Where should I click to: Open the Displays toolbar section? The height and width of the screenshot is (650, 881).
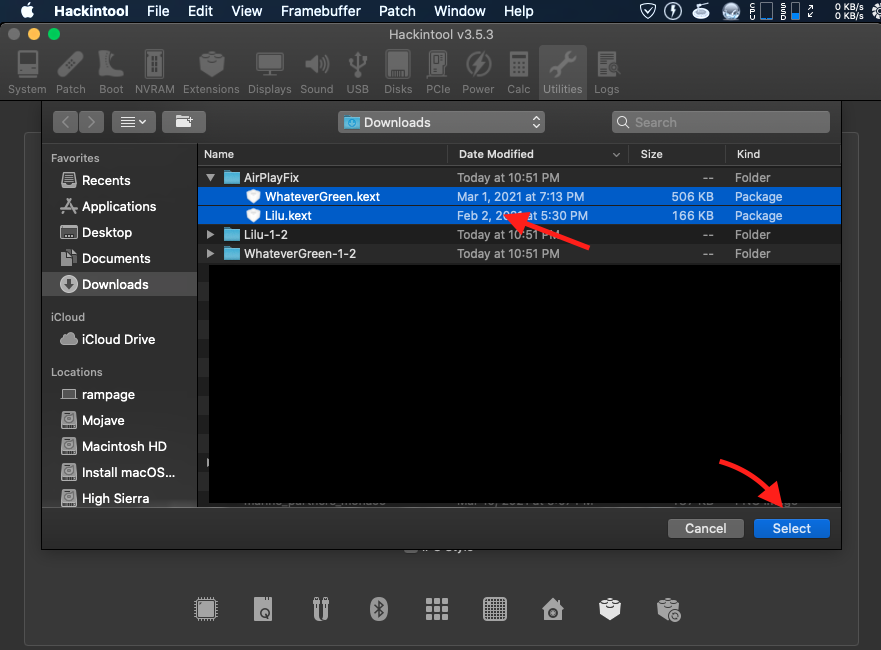(270, 72)
